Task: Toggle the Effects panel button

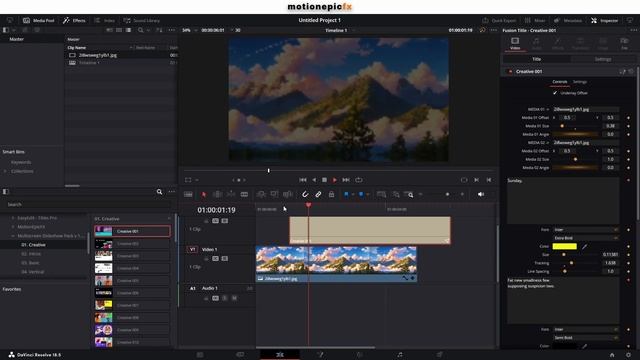Action: pos(74,20)
